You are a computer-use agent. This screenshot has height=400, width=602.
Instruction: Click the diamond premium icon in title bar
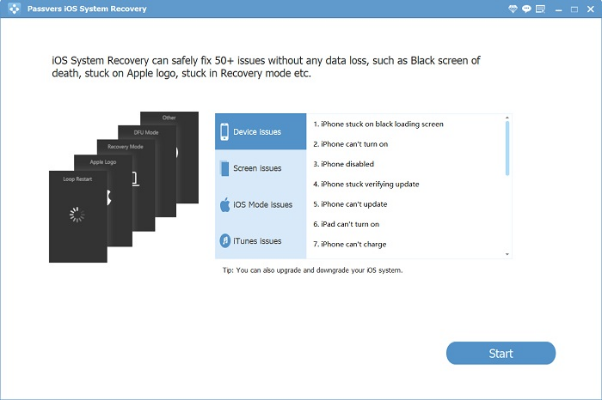coord(514,8)
